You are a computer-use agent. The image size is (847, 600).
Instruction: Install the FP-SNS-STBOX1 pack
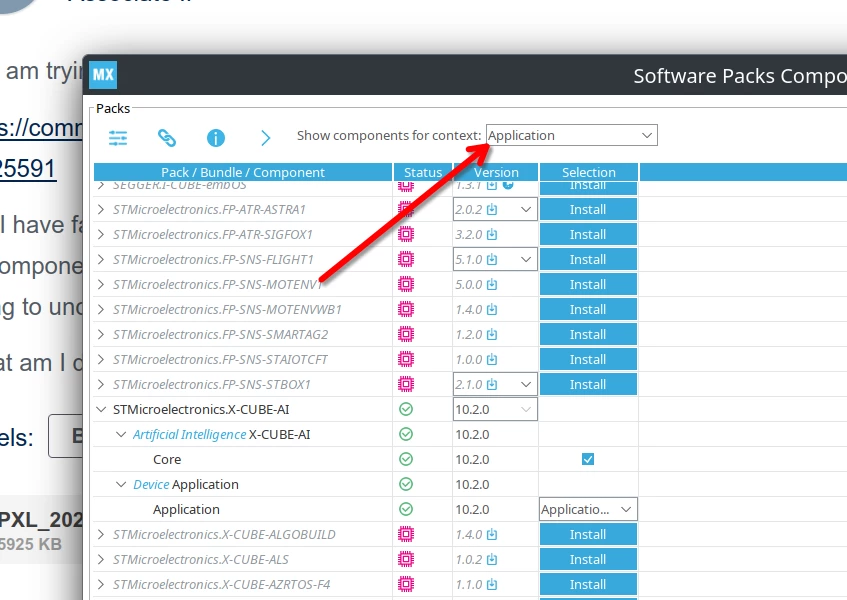click(x=588, y=385)
